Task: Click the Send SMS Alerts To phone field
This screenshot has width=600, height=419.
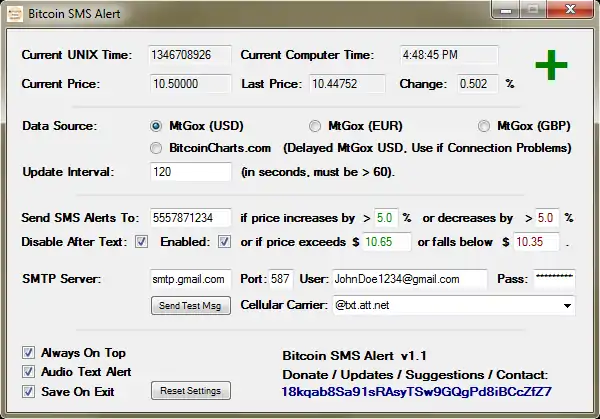Action: (190, 218)
